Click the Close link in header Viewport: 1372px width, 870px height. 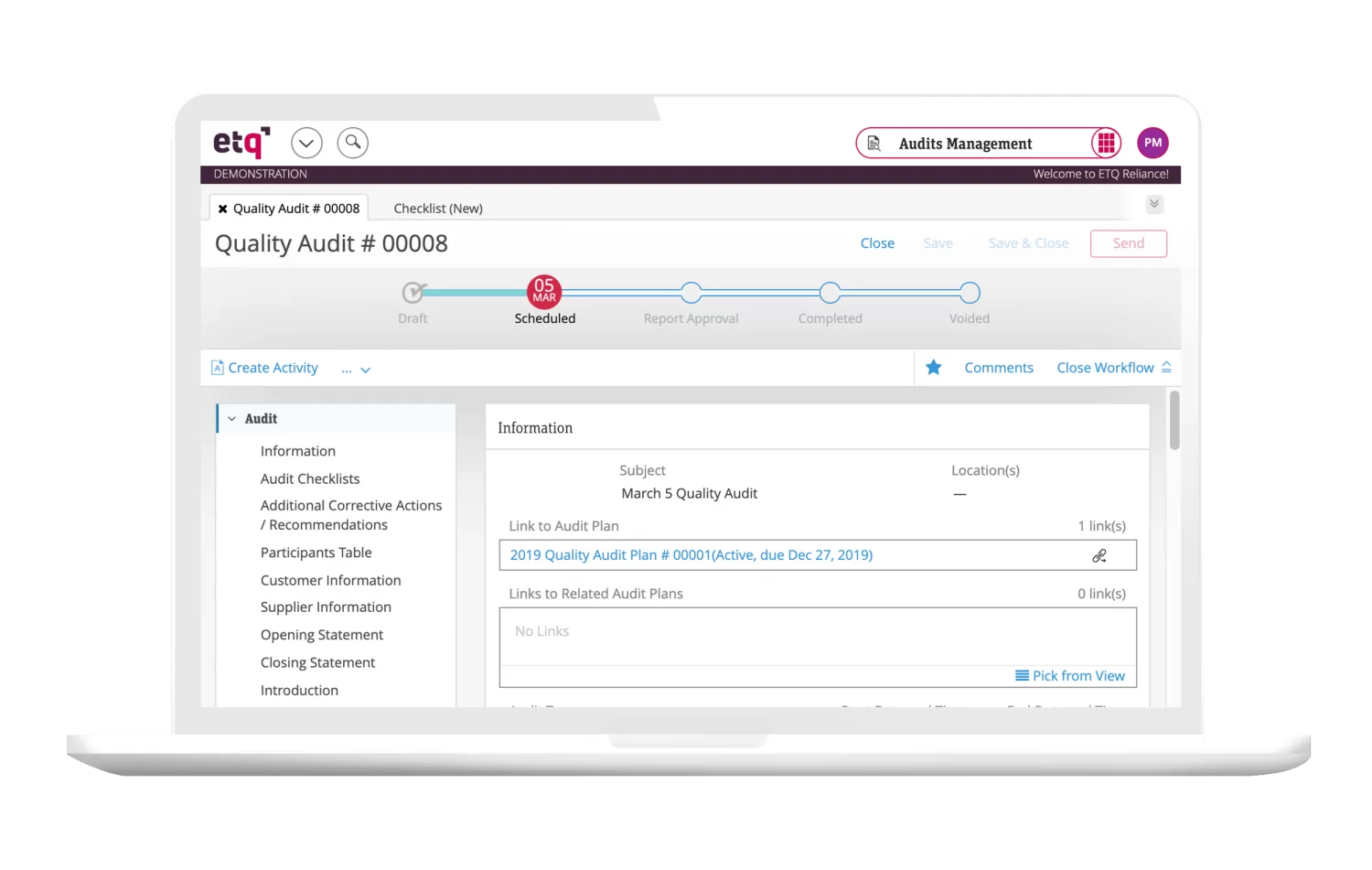(877, 243)
